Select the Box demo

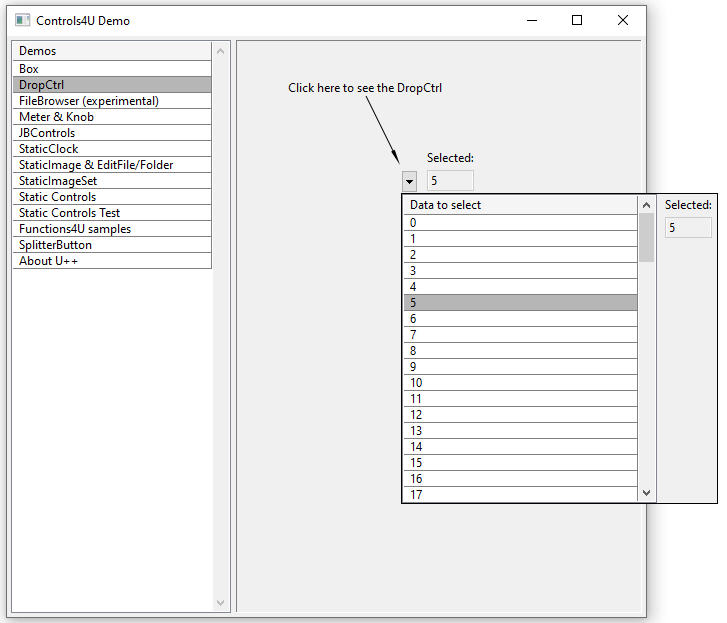(x=112, y=69)
